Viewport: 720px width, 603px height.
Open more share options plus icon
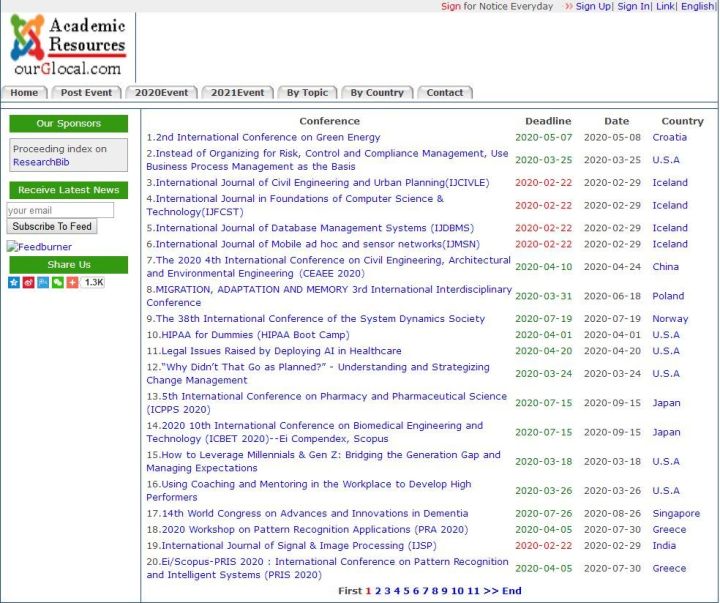click(73, 282)
